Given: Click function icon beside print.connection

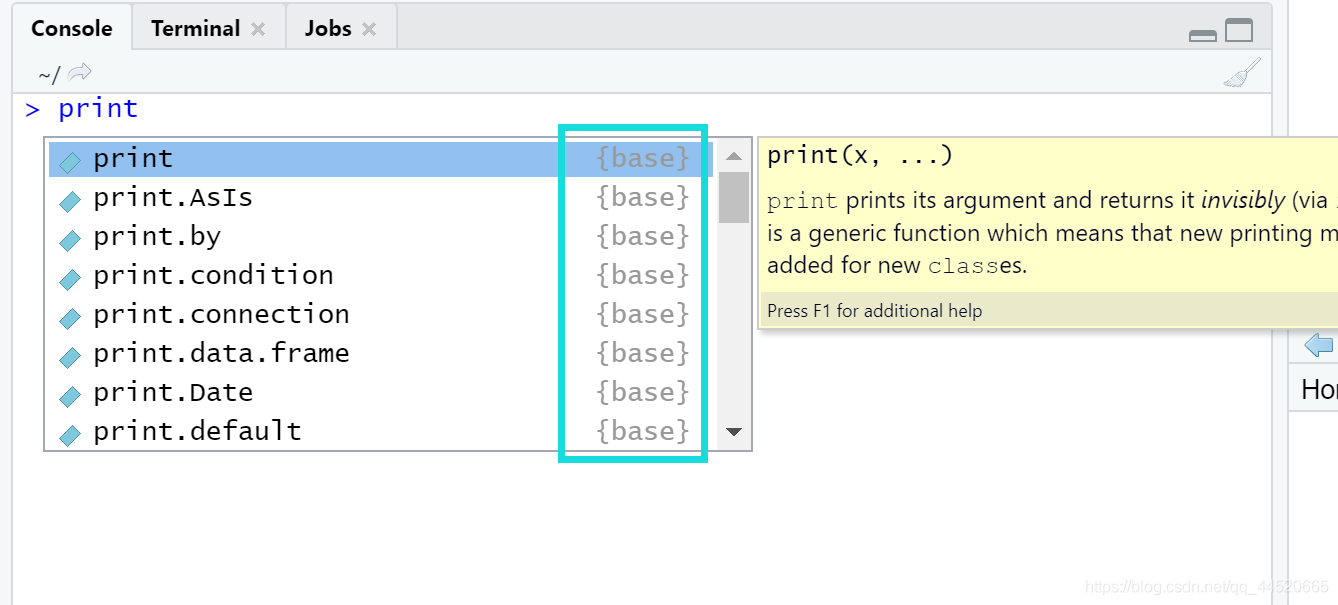Looking at the screenshot, I should [x=70, y=318].
